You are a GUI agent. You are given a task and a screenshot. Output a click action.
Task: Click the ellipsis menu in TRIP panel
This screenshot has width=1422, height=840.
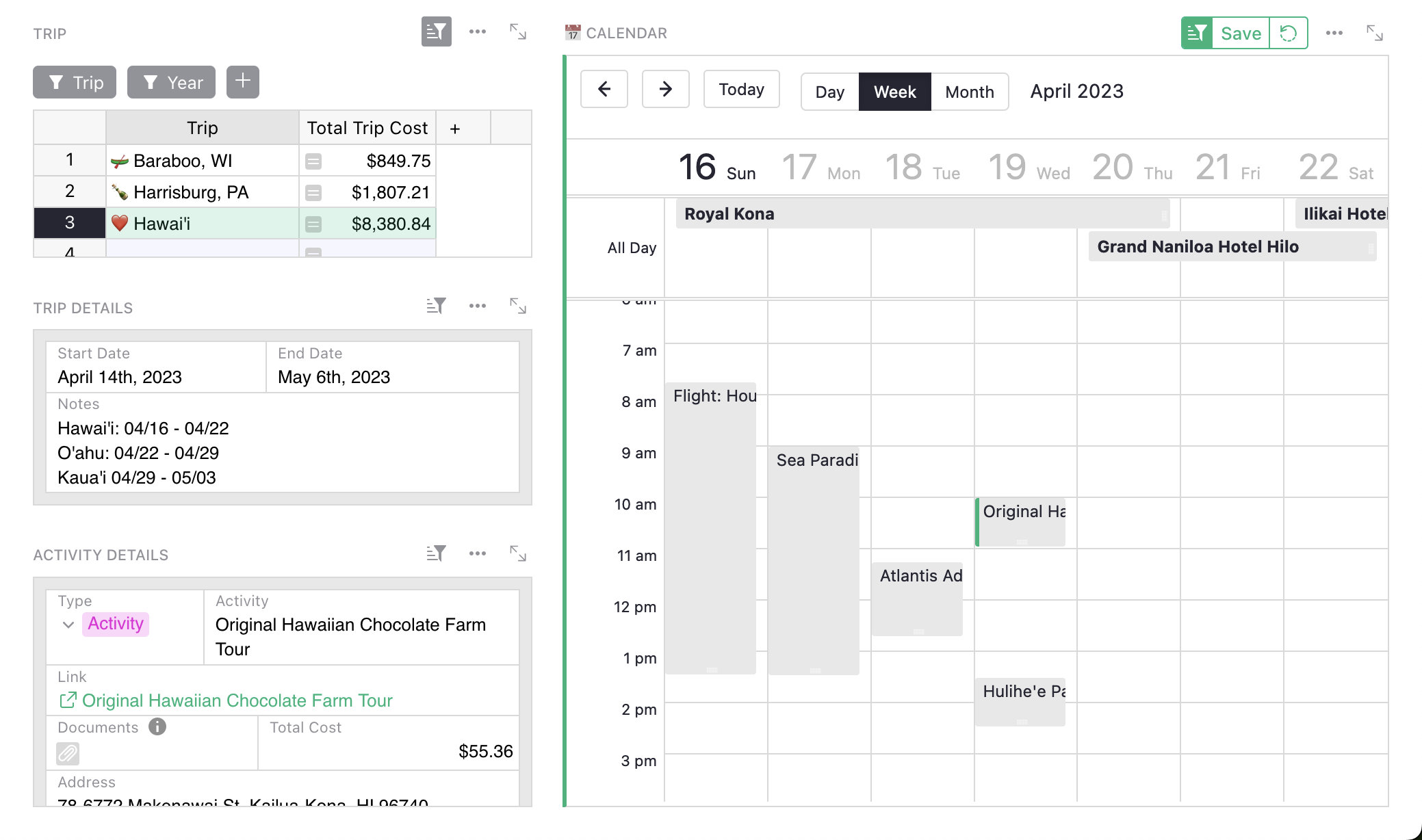point(477,32)
